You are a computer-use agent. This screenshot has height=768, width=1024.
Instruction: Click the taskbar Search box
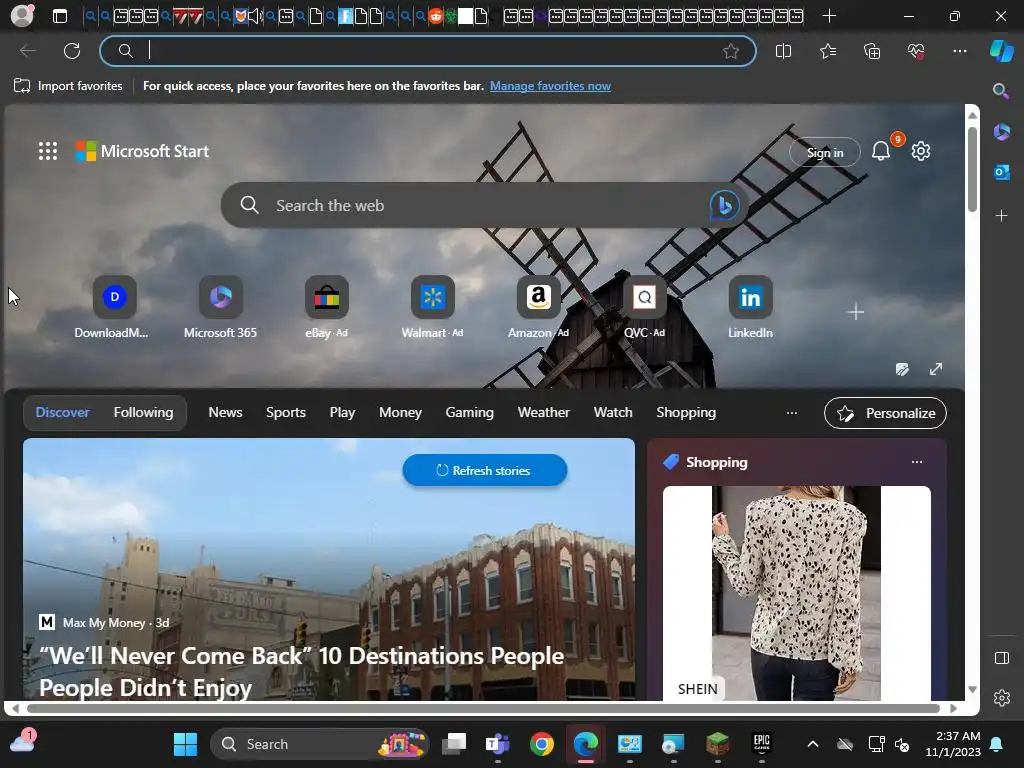click(x=319, y=744)
